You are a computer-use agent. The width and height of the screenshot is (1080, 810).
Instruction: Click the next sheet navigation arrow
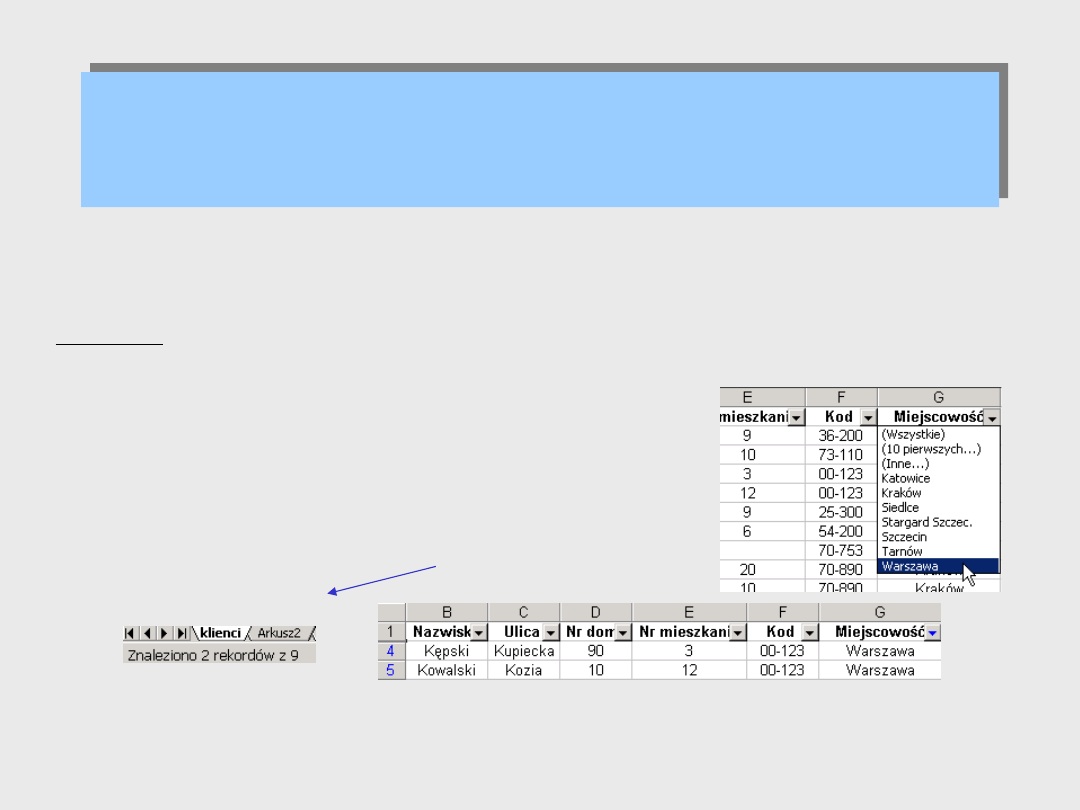164,633
